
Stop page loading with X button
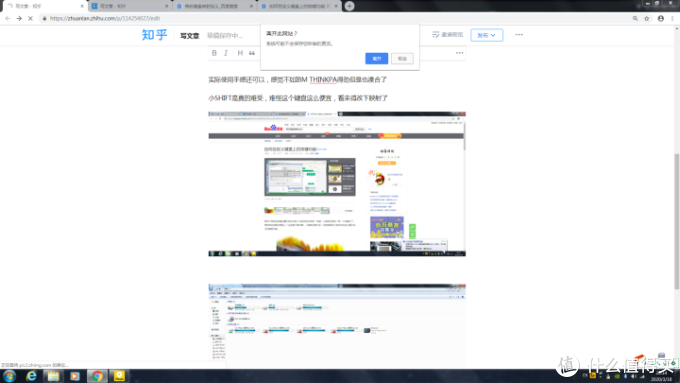[x=30, y=18]
